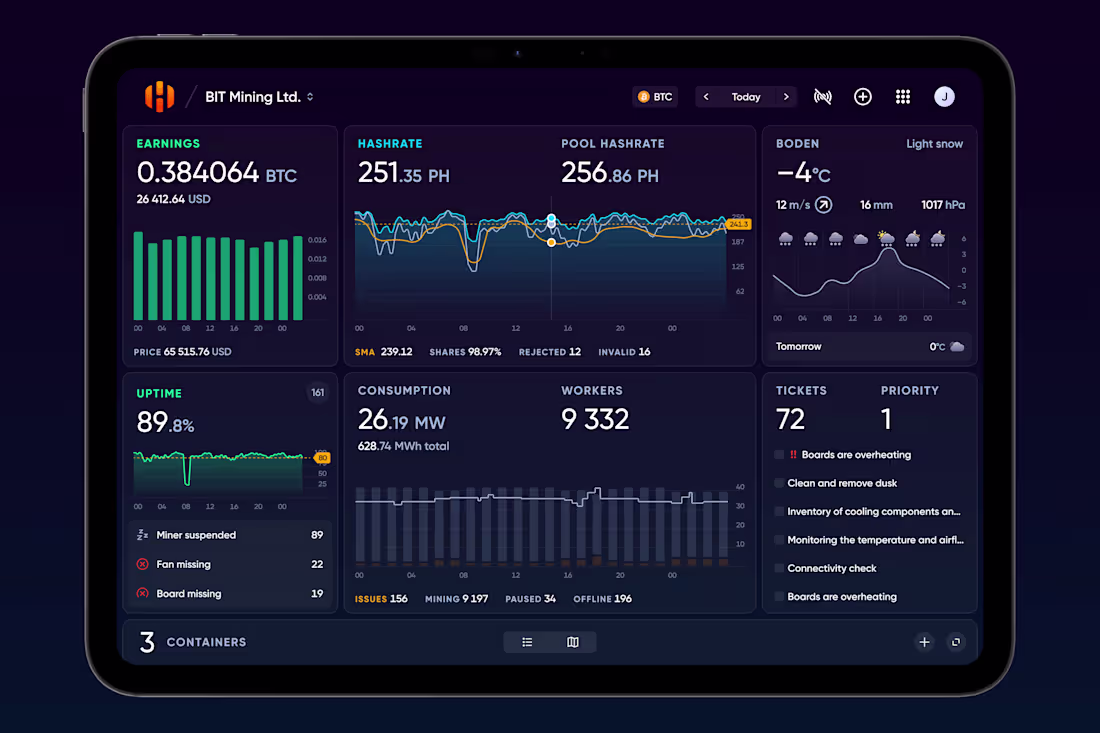This screenshot has height=733, width=1100.
Task: Click the refresh button in containers bar
Action: pyautogui.click(x=956, y=642)
